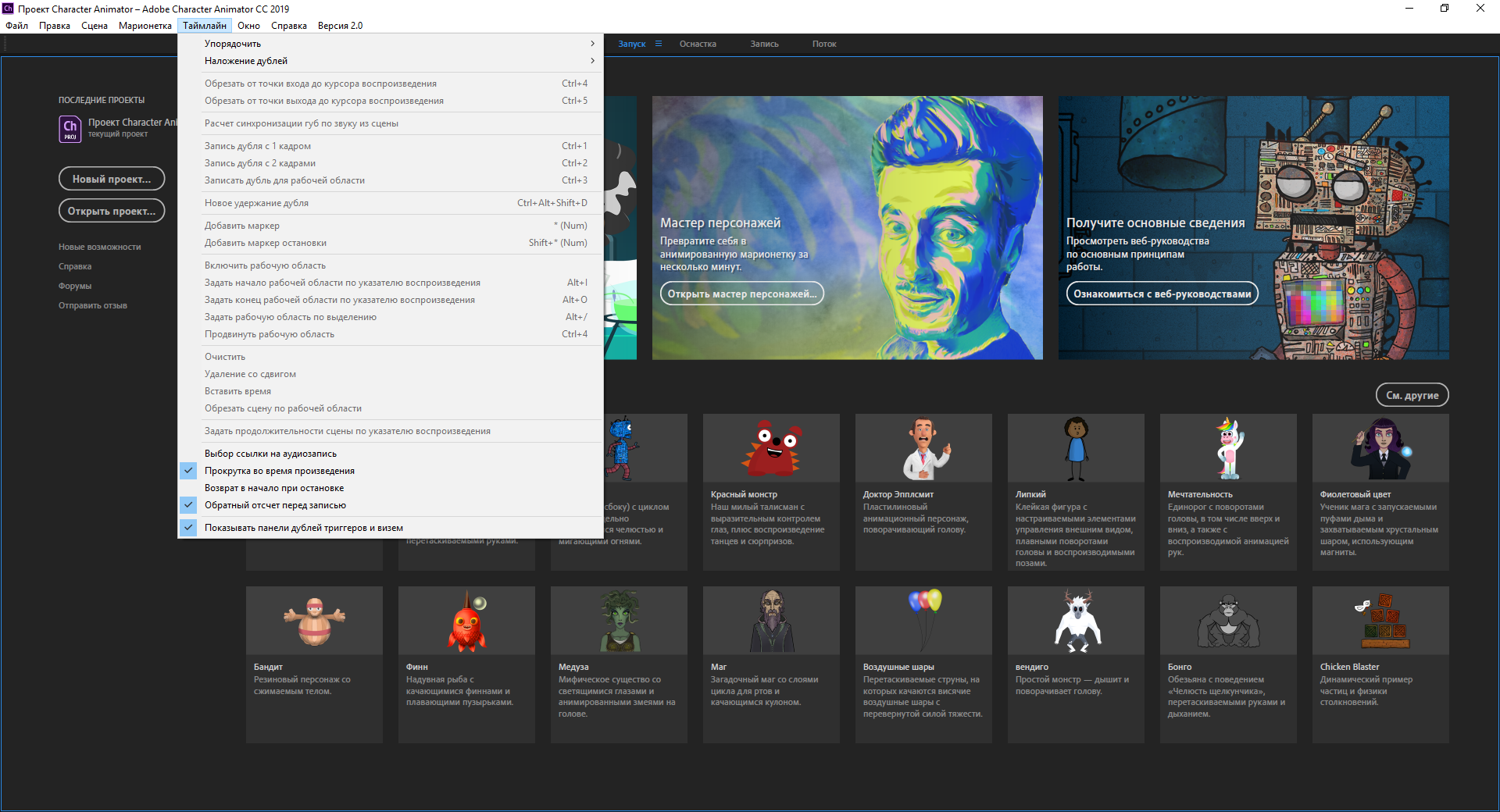Select the Фиолетовый цвет puppet thumbnail
Viewport: 1500px width, 812px height.
click(x=1380, y=448)
